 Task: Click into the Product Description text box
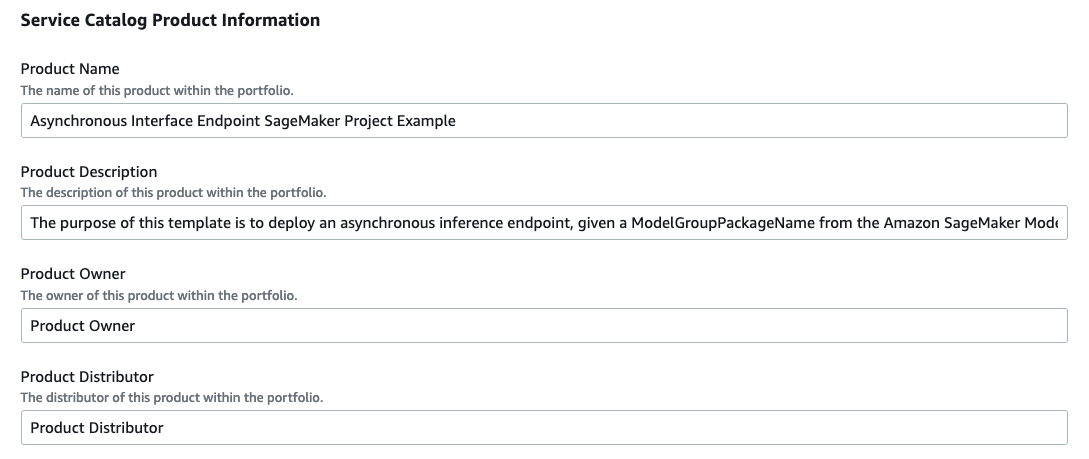pyautogui.click(x=544, y=223)
